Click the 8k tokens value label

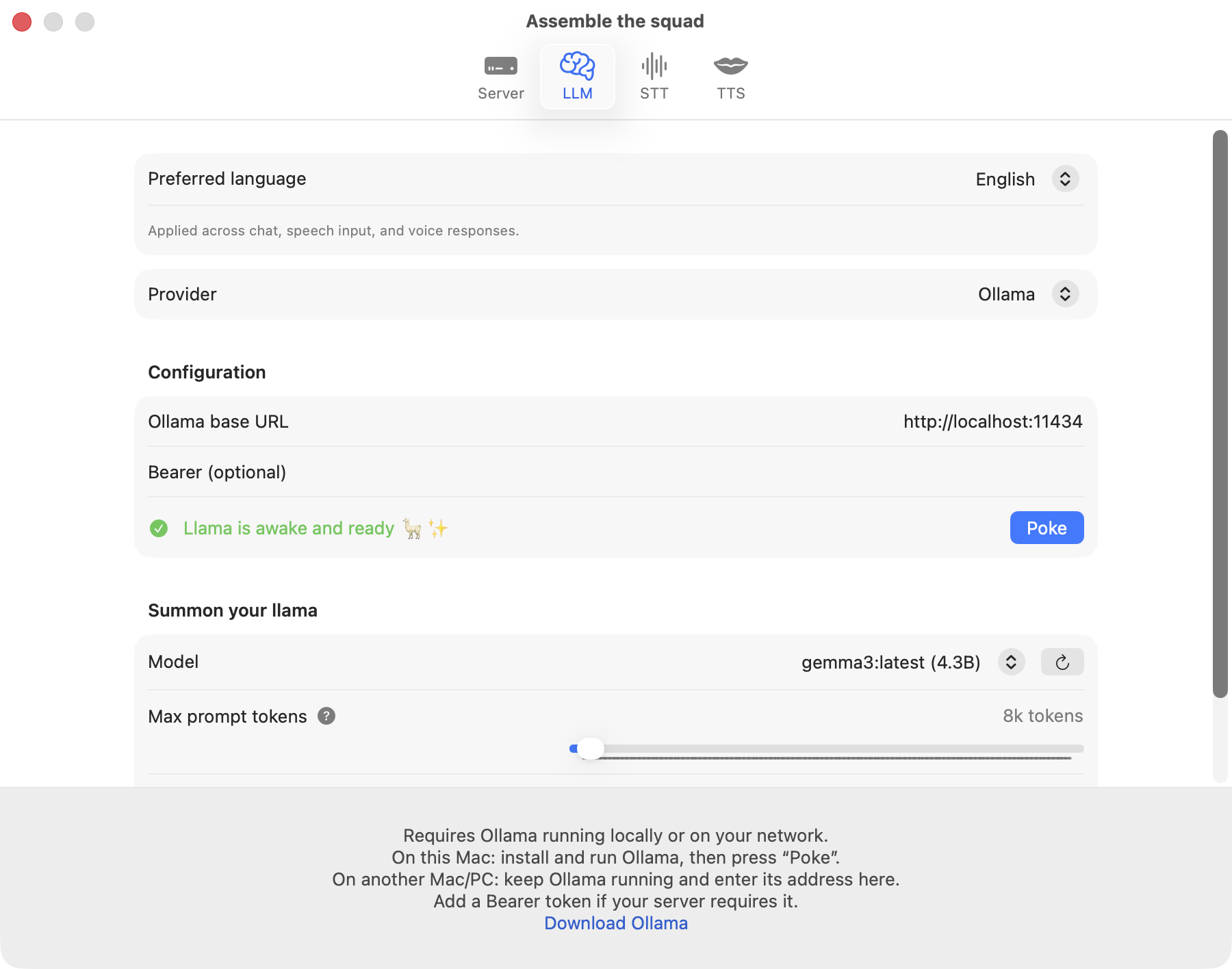point(1042,716)
